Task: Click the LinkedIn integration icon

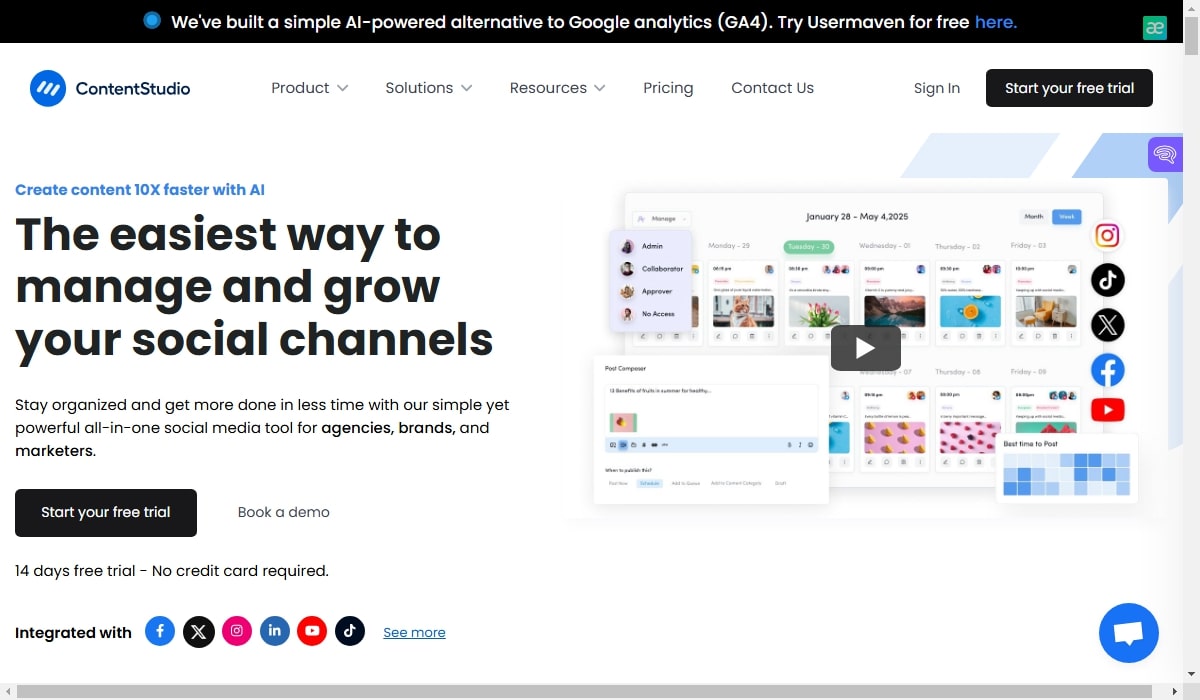Action: point(275,631)
